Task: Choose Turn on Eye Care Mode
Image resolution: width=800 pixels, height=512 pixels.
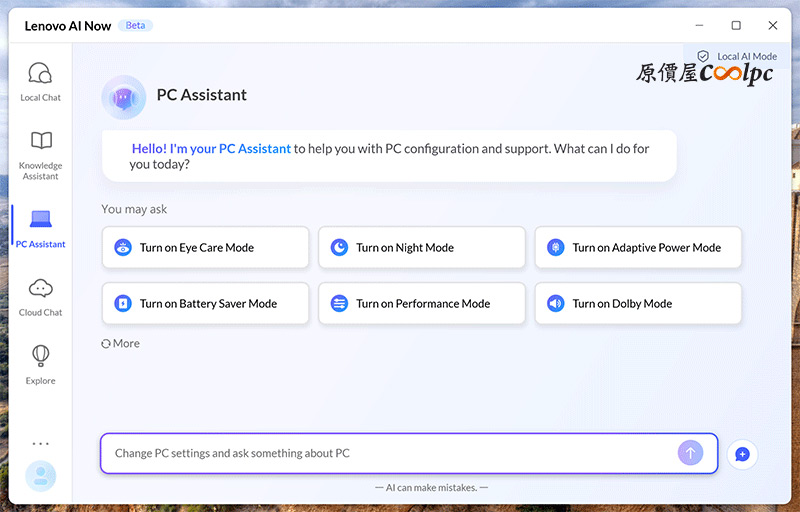Action: tap(205, 248)
